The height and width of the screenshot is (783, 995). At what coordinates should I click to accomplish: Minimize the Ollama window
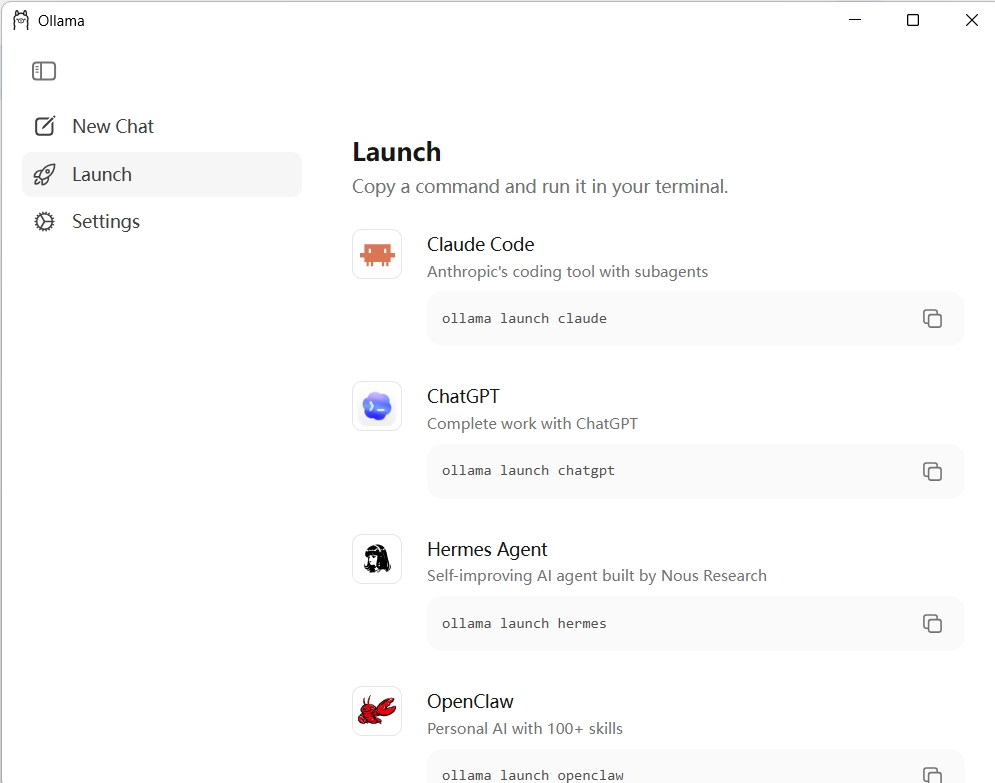[x=855, y=20]
